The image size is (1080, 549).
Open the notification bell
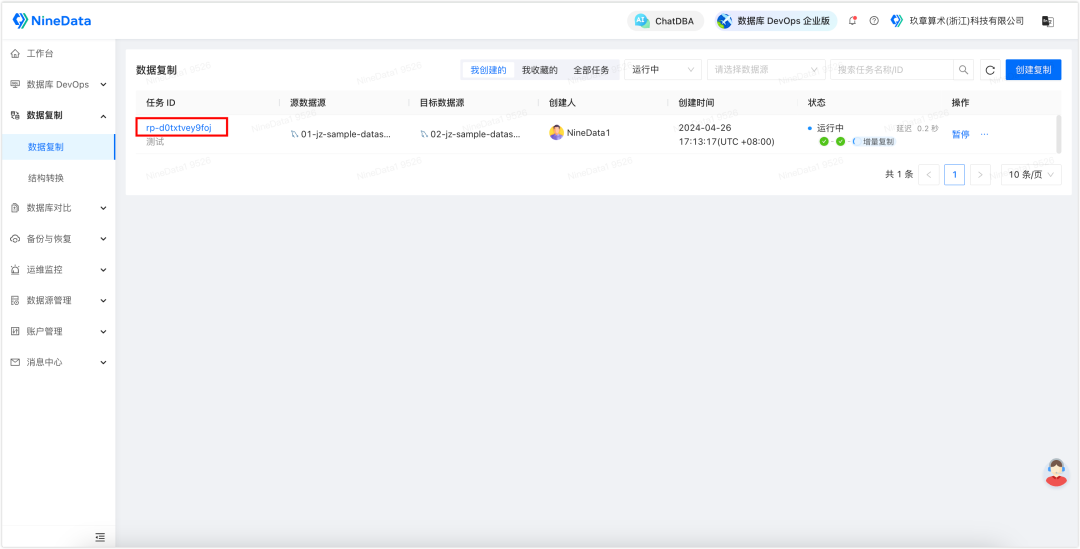pyautogui.click(x=853, y=21)
